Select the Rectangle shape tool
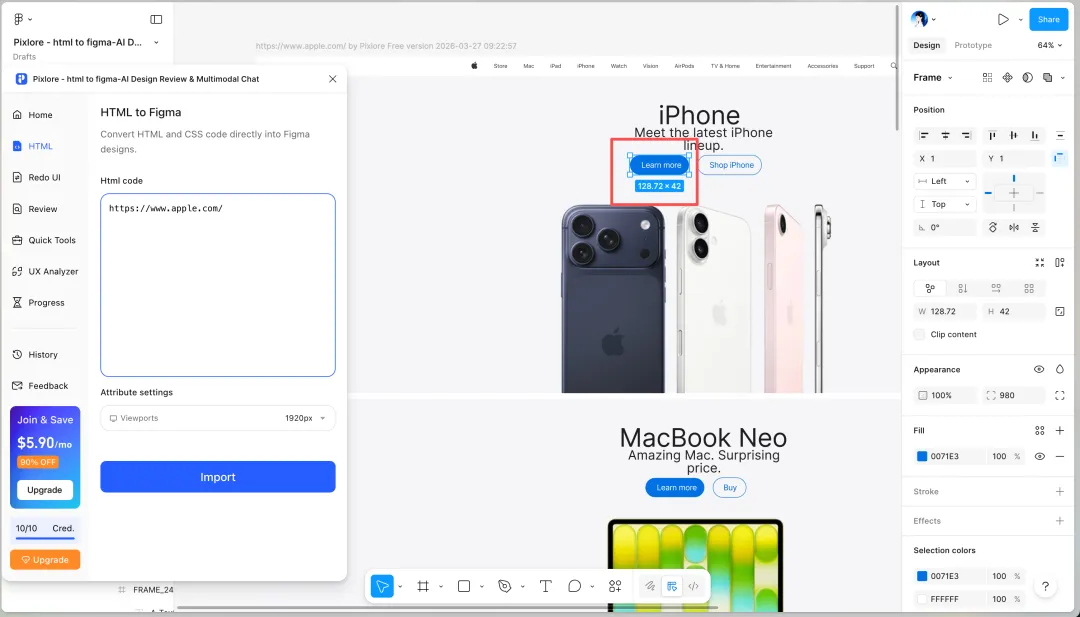Viewport: 1080px width, 617px height. 464,586
